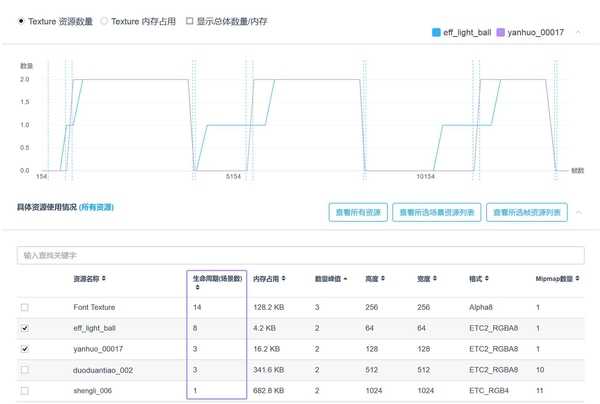
Task: Collapse the chart panel via top-right chevron
Action: coord(578,33)
